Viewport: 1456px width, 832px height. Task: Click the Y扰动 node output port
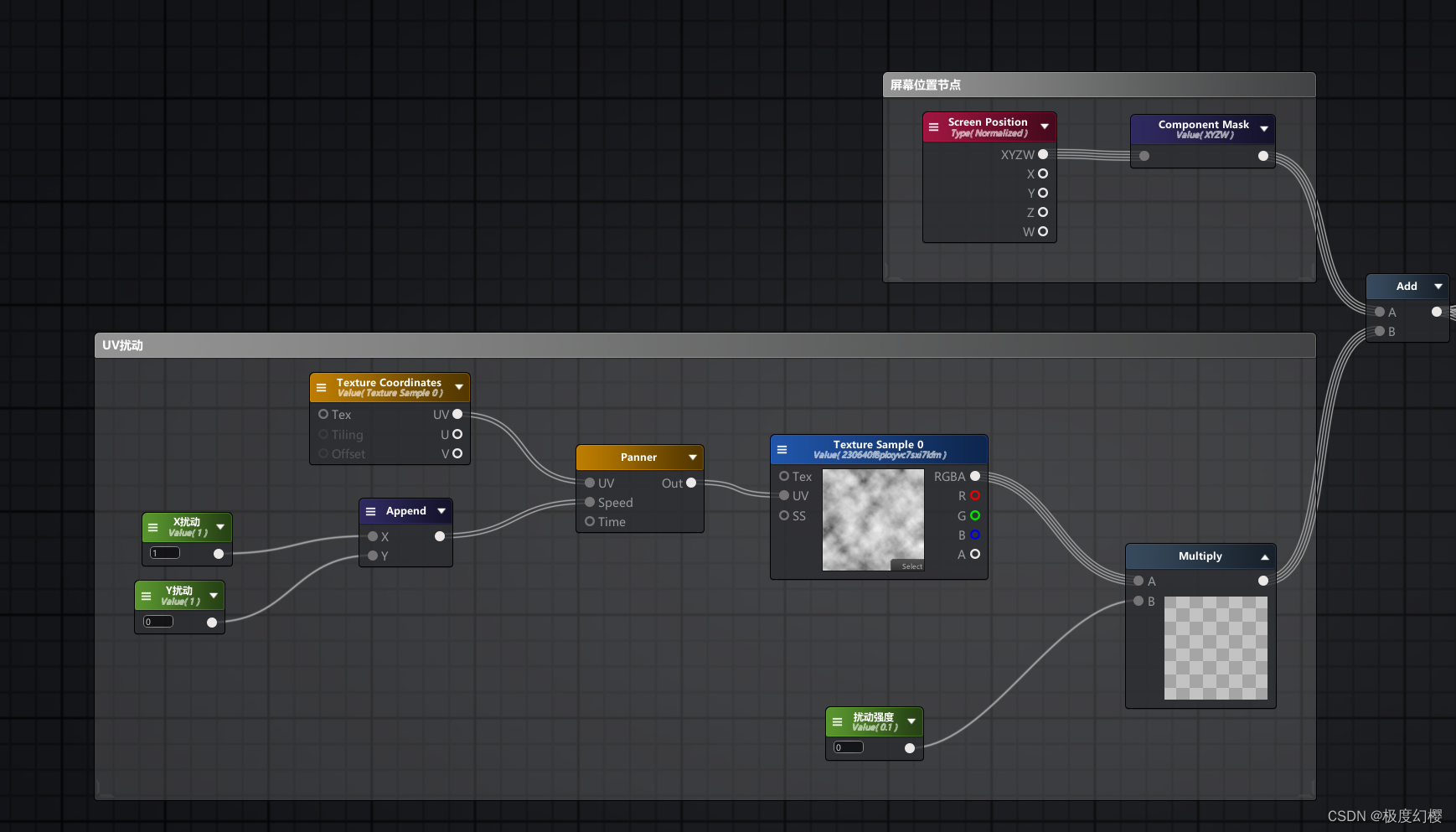coord(212,622)
